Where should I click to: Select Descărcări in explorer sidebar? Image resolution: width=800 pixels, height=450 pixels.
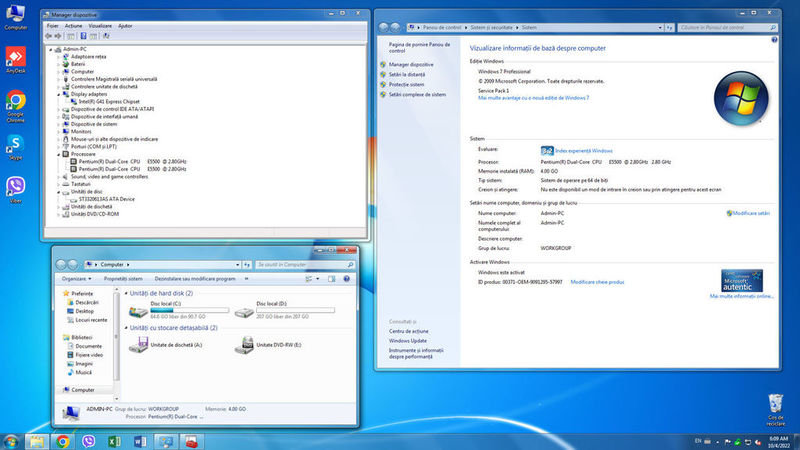click(x=87, y=303)
